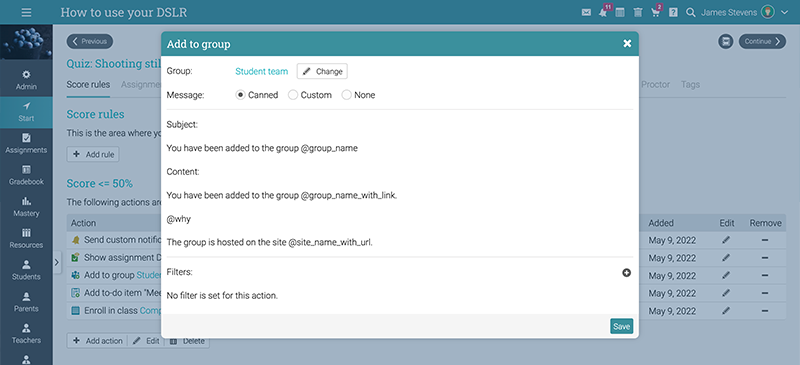
Task: Expand the user menu chevron
Action: click(x=785, y=13)
